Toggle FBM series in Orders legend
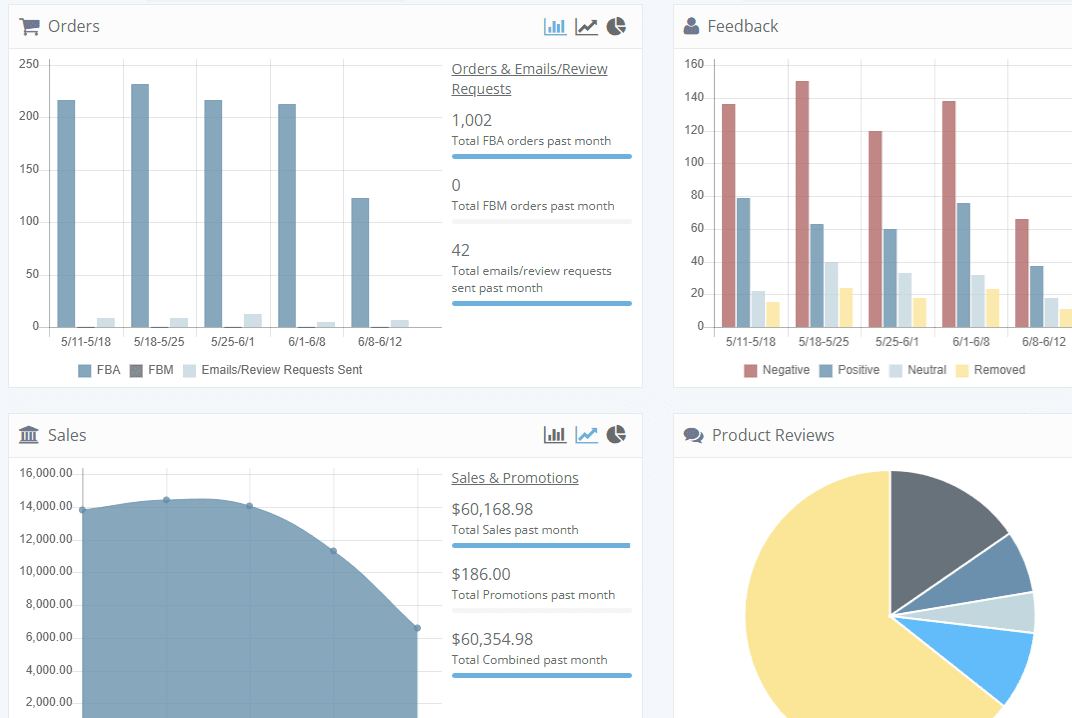The width and height of the screenshot is (1072, 718). click(x=151, y=370)
